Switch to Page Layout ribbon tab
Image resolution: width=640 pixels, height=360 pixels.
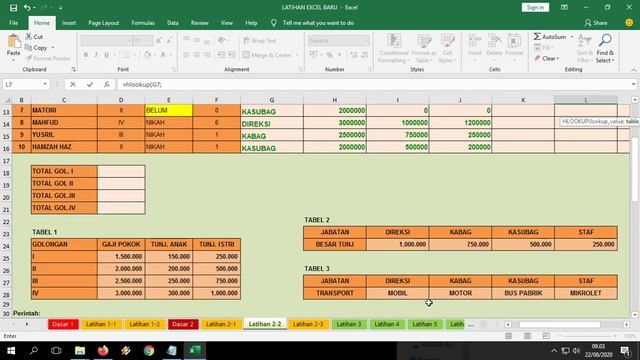(x=104, y=23)
